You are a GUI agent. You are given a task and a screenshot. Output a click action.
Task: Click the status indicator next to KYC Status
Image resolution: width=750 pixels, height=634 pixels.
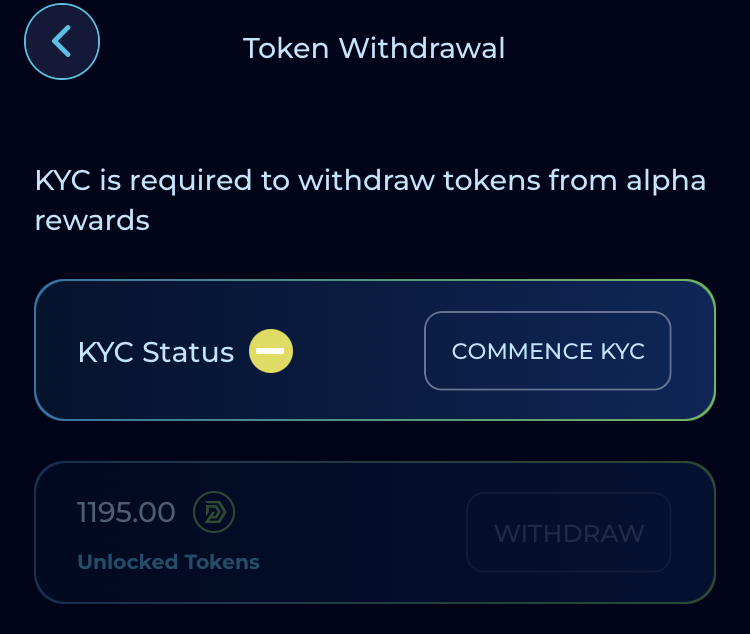271,351
